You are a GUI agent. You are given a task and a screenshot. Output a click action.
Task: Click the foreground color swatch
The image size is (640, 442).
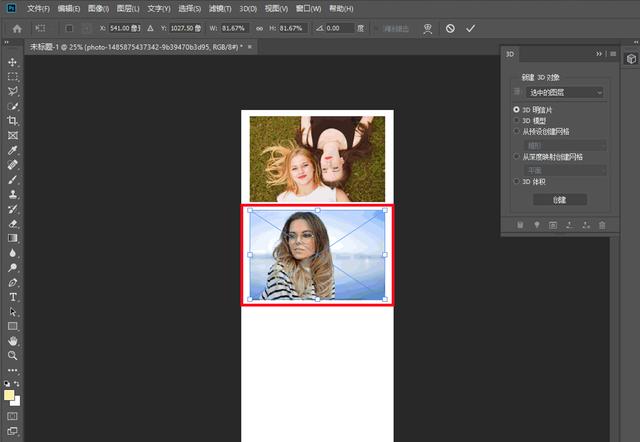point(10,395)
